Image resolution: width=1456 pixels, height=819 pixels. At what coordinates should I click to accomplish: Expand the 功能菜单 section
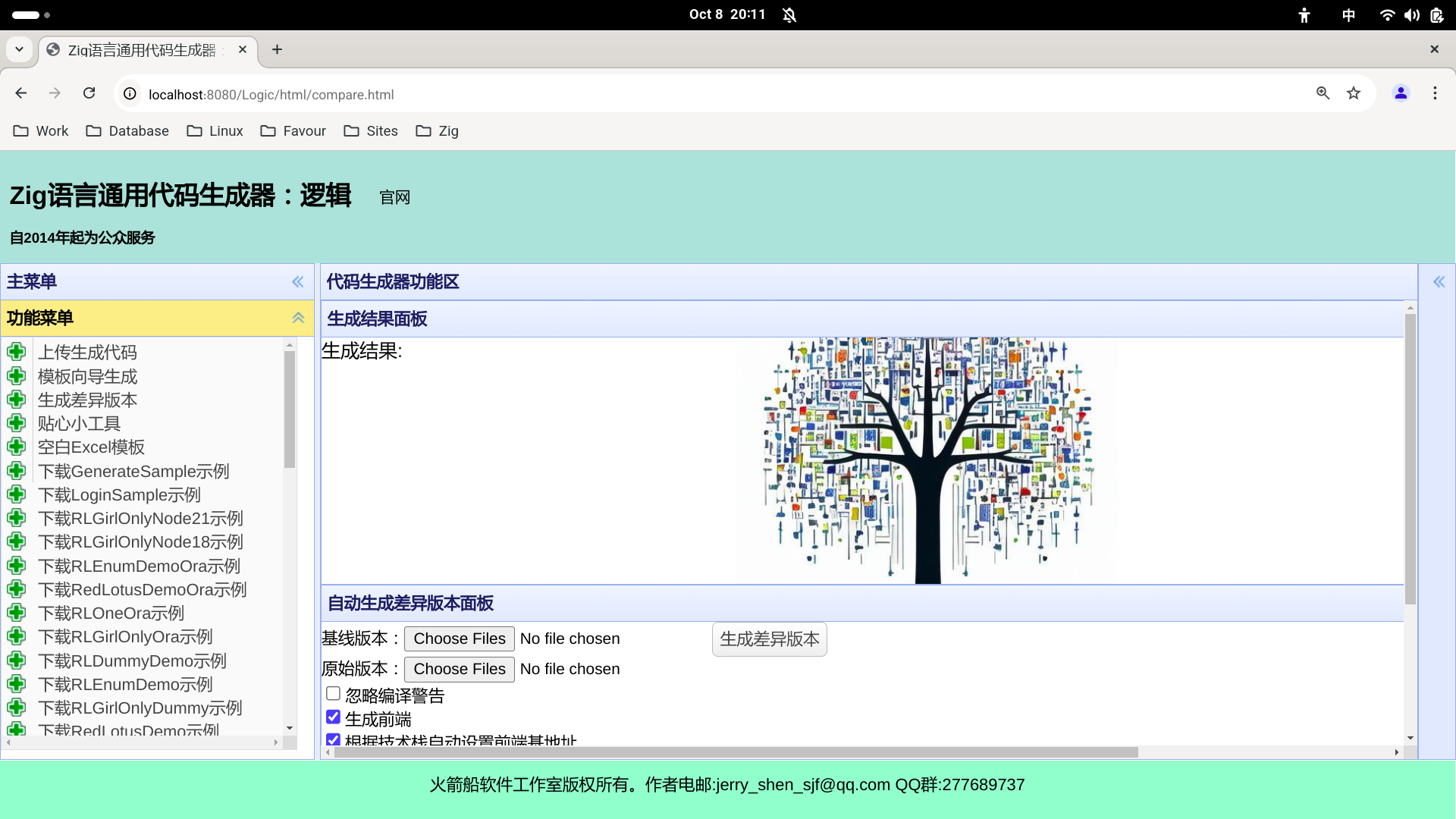tap(297, 317)
